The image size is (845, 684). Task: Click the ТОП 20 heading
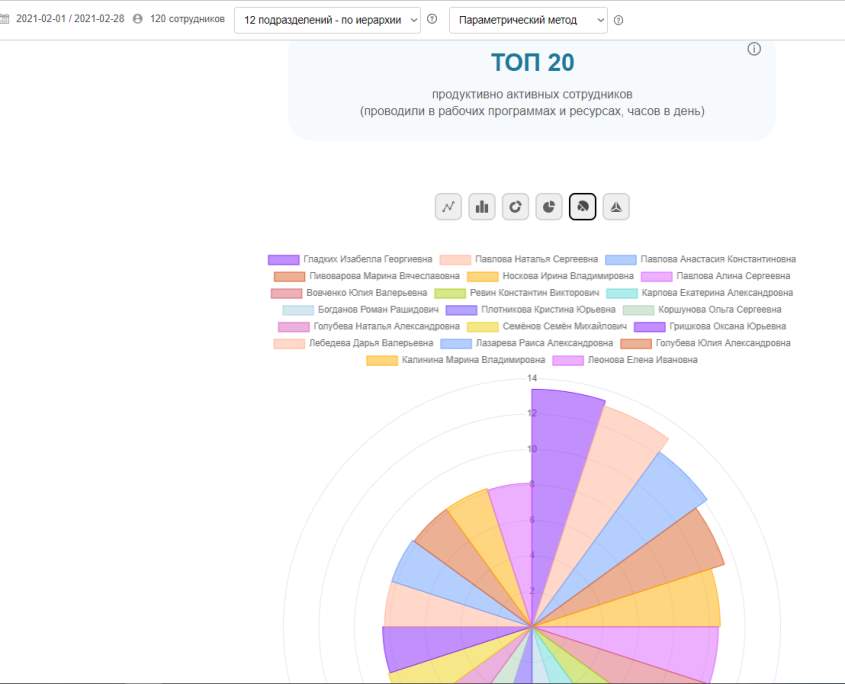click(532, 63)
